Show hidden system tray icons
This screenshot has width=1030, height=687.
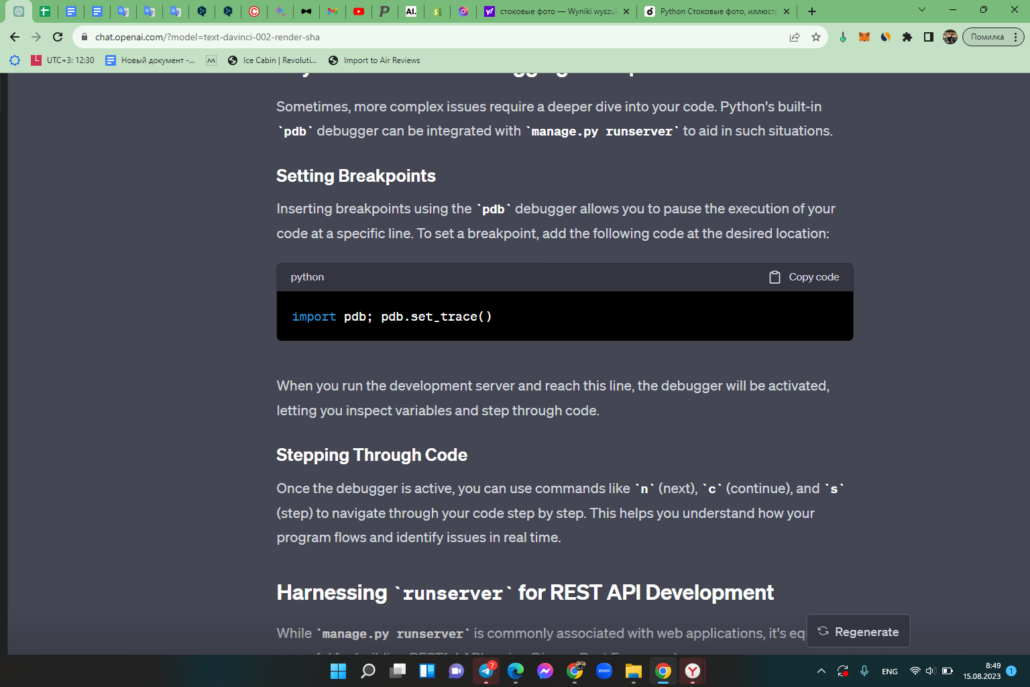point(821,671)
